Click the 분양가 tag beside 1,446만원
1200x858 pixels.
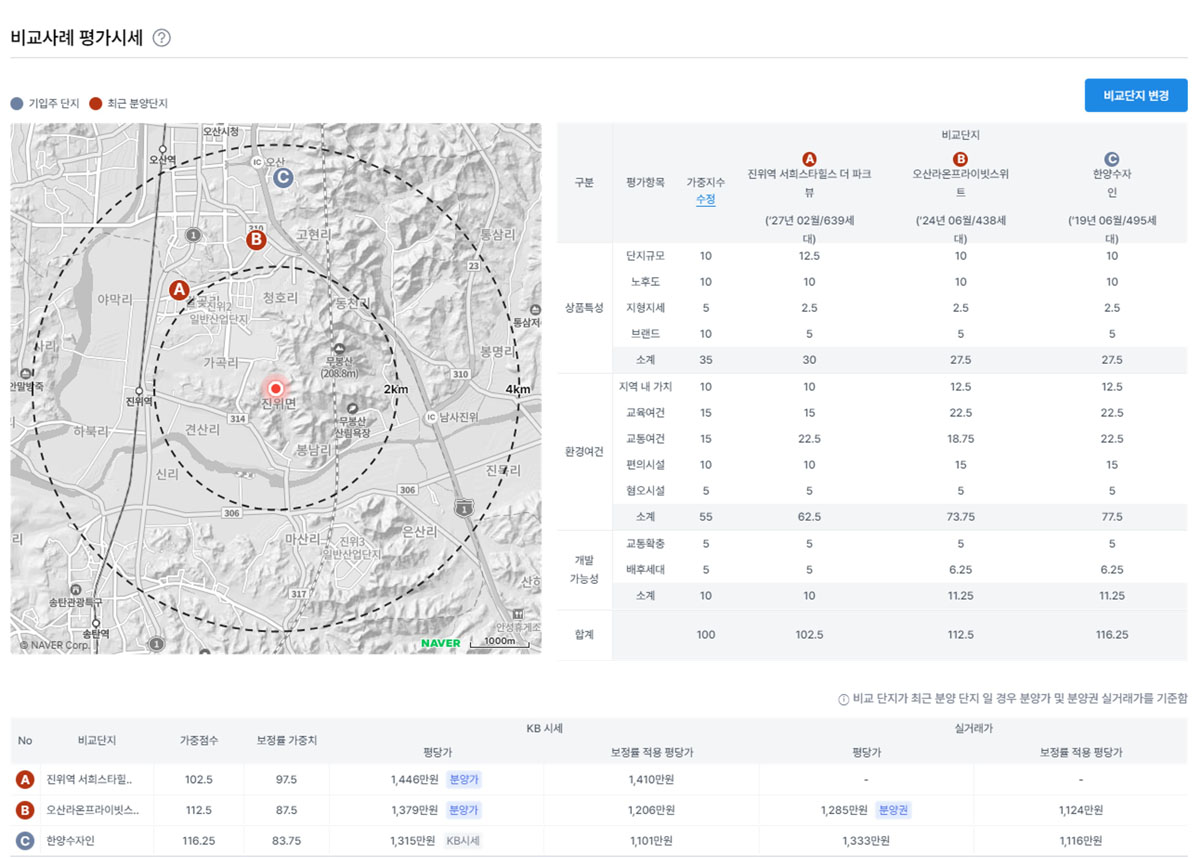click(463, 780)
